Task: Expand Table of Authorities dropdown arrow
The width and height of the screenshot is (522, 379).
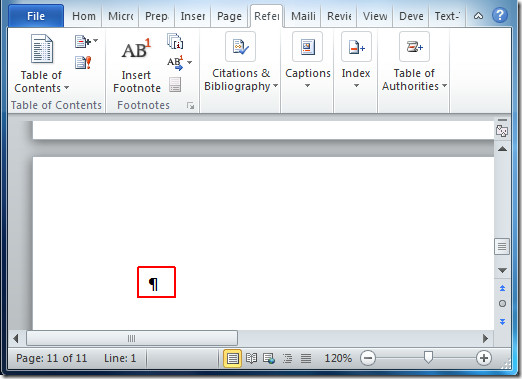Action: (445, 86)
